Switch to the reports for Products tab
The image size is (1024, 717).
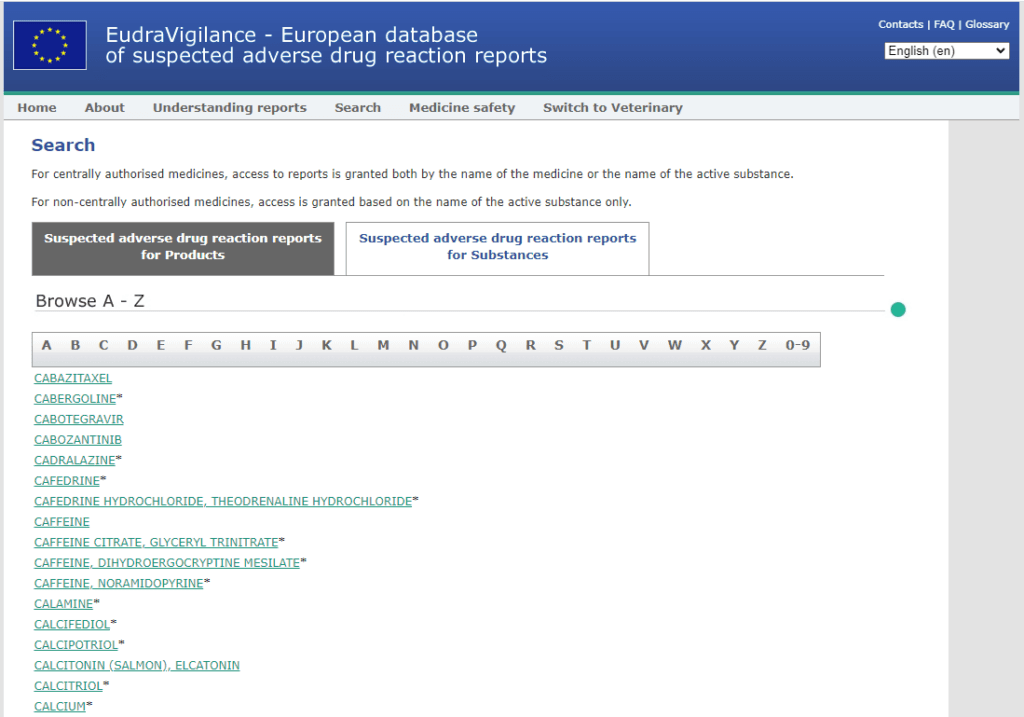[x=183, y=247]
